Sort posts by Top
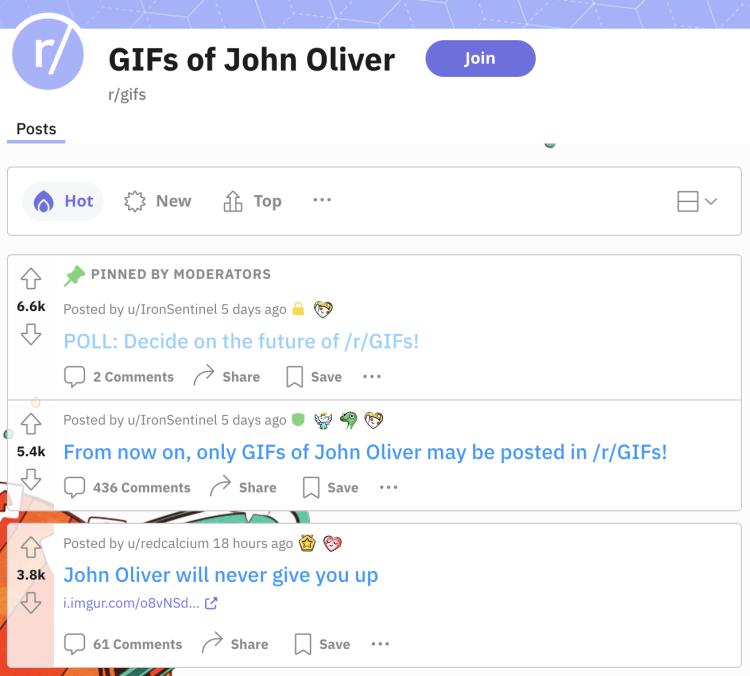This screenshot has height=676, width=750. click(x=253, y=201)
